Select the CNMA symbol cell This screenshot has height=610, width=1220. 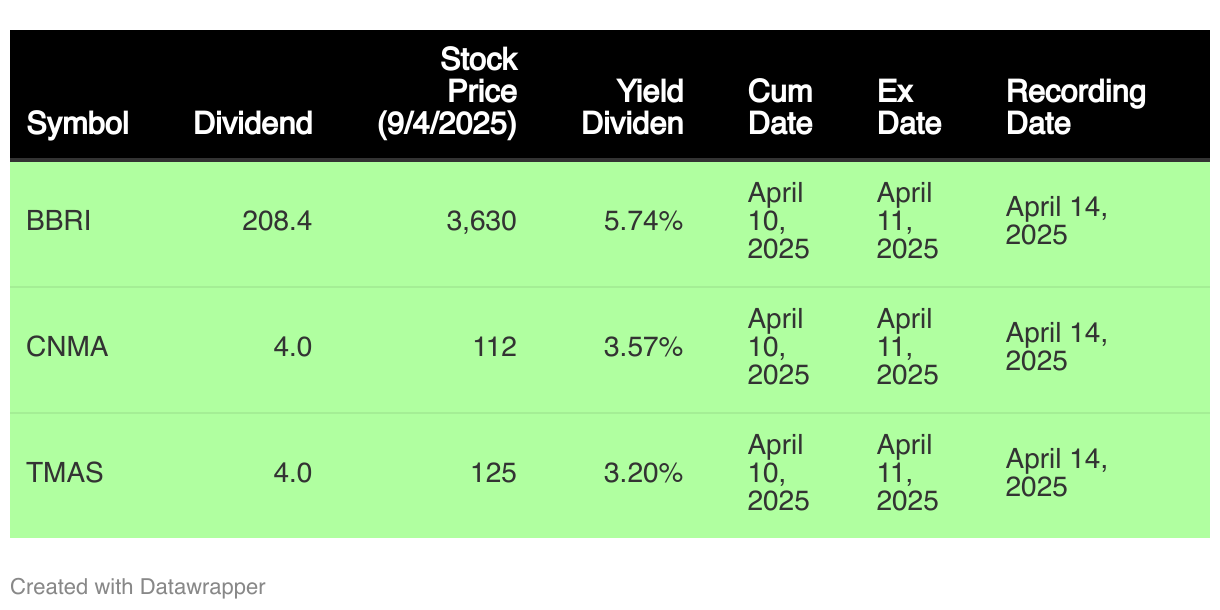(x=67, y=347)
